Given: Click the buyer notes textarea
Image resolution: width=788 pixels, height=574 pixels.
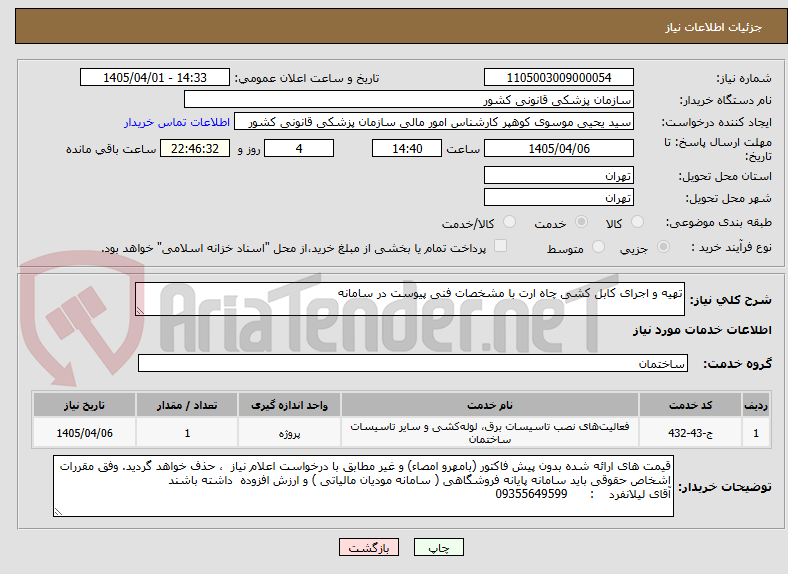Looking at the screenshot, I should point(363,486).
